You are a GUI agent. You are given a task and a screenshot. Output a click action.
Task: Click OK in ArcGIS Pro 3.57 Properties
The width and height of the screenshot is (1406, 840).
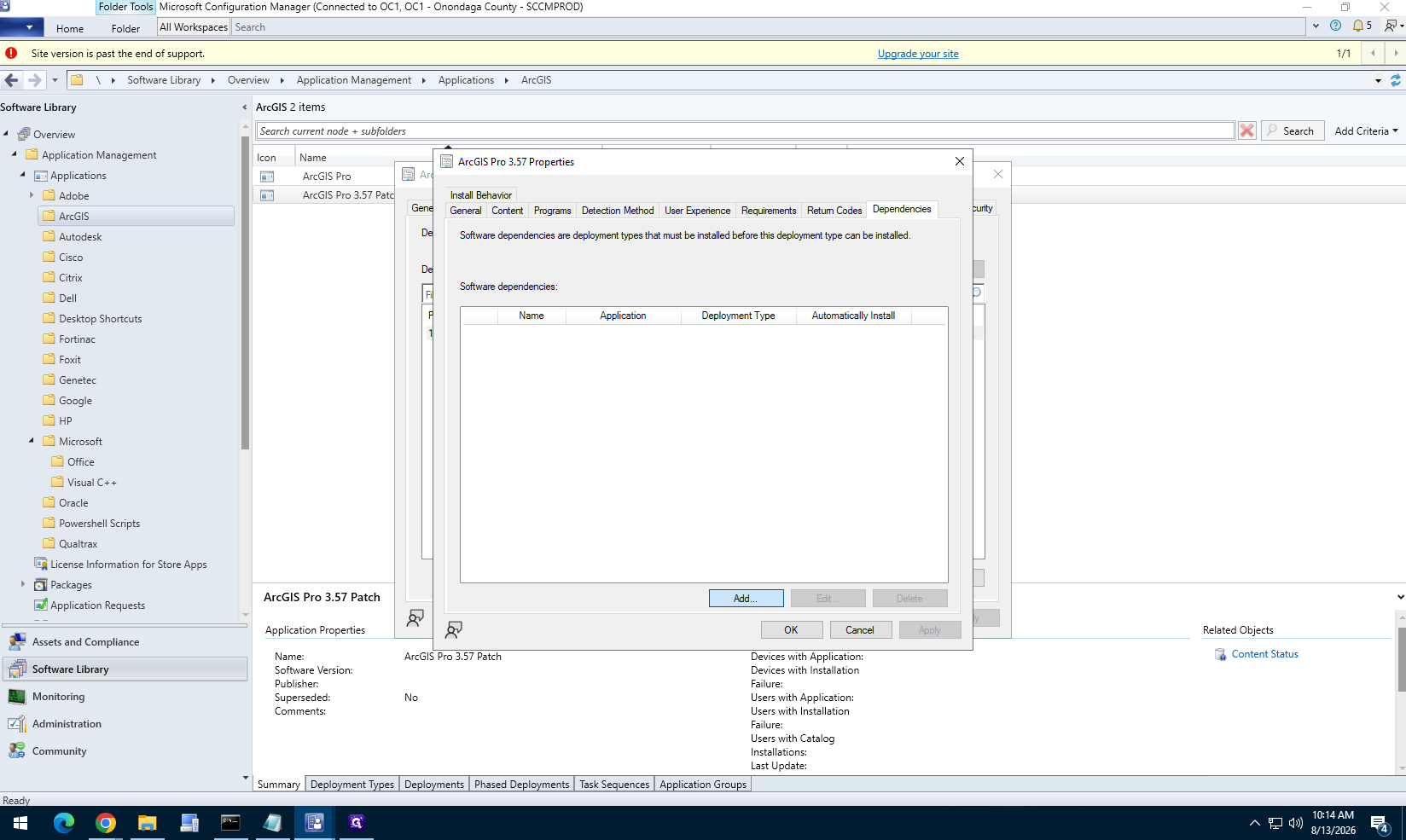coord(792,630)
